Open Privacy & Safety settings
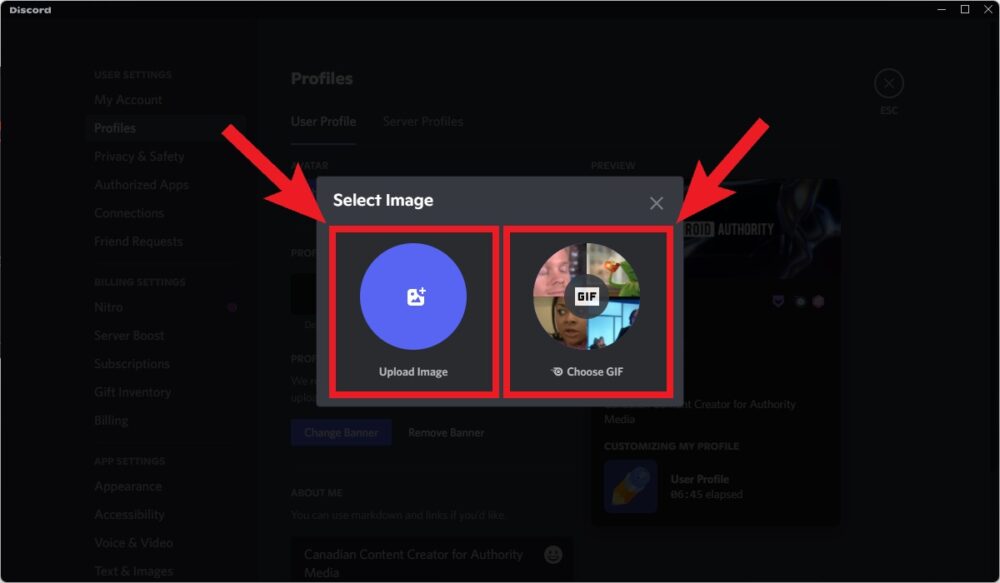Viewport: 1000px width, 583px height. pos(139,156)
